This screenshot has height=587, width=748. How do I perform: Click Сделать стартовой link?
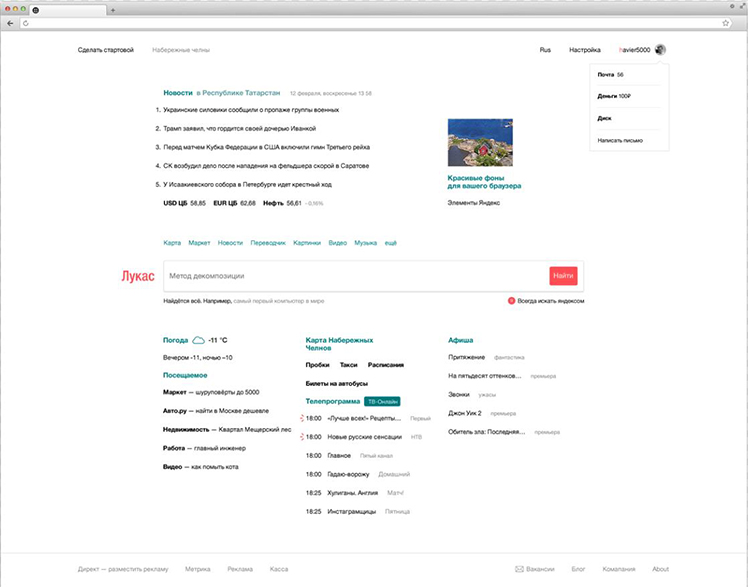click(106, 50)
